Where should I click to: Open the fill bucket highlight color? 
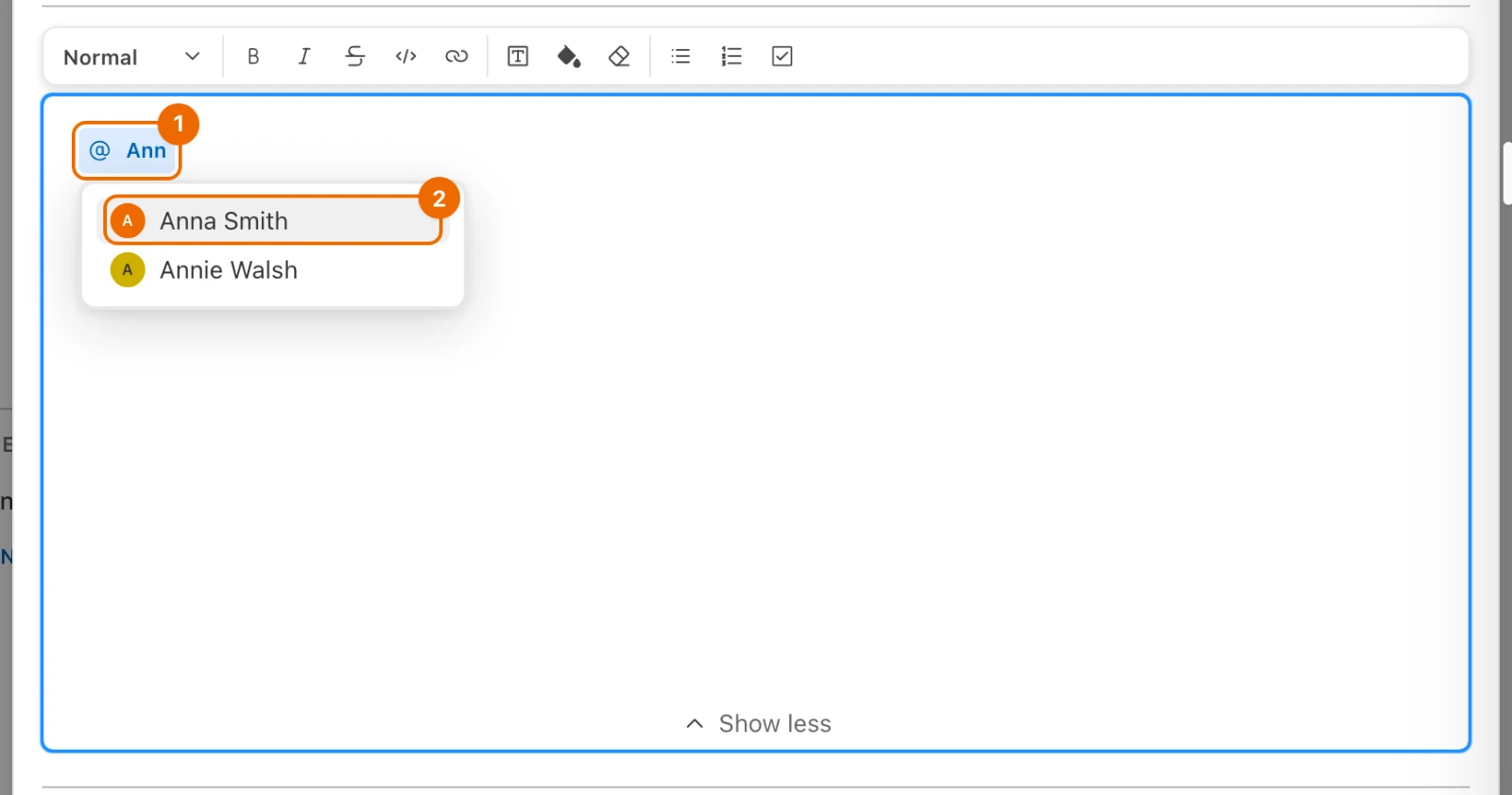[569, 57]
